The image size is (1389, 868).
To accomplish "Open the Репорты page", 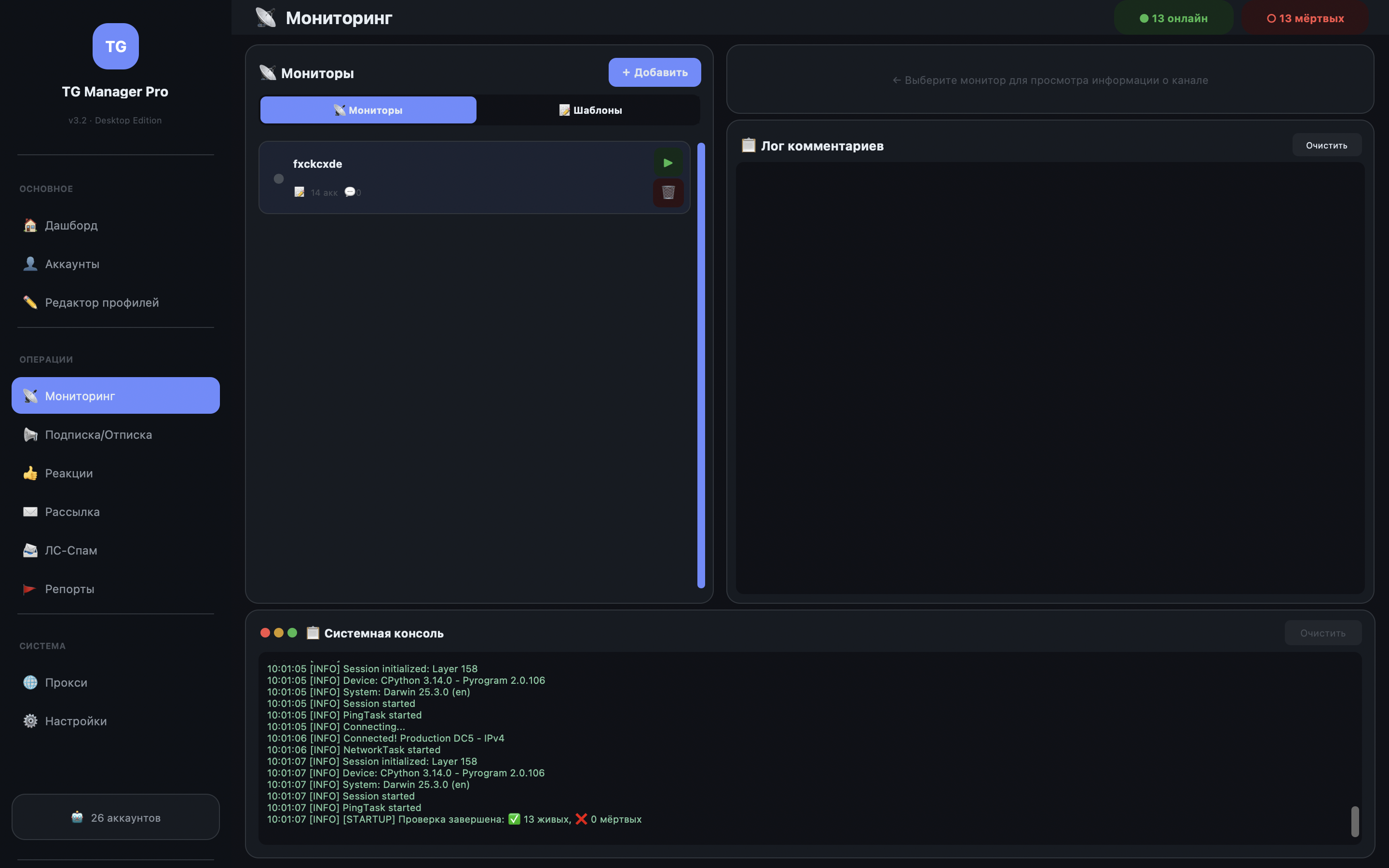I will click(x=69, y=589).
